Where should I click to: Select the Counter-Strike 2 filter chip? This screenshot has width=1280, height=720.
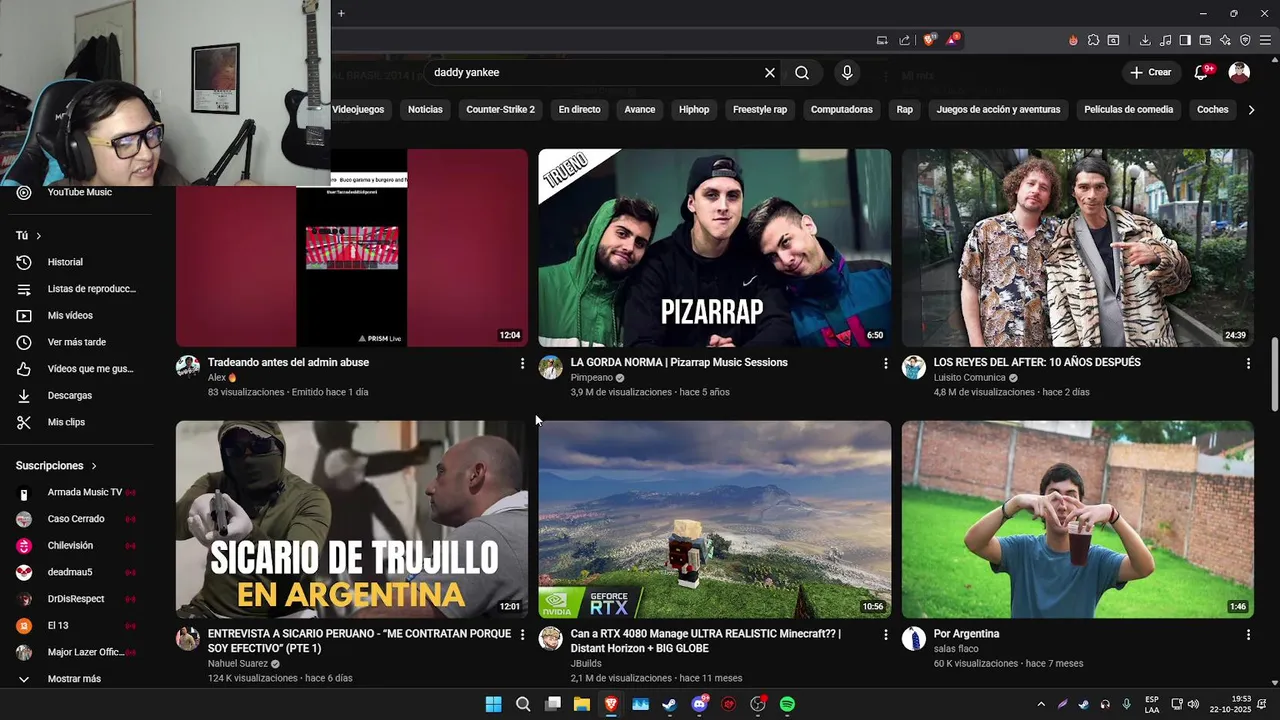coord(500,109)
